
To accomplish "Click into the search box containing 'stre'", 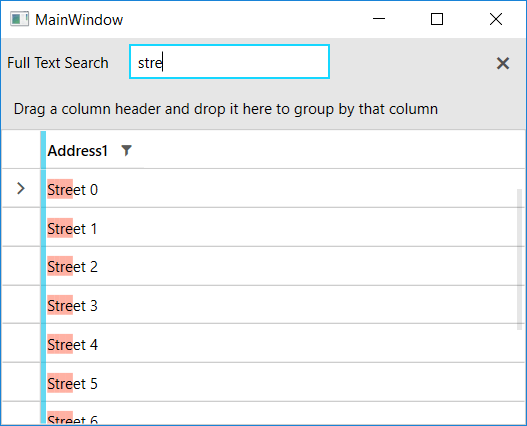I will [x=229, y=62].
